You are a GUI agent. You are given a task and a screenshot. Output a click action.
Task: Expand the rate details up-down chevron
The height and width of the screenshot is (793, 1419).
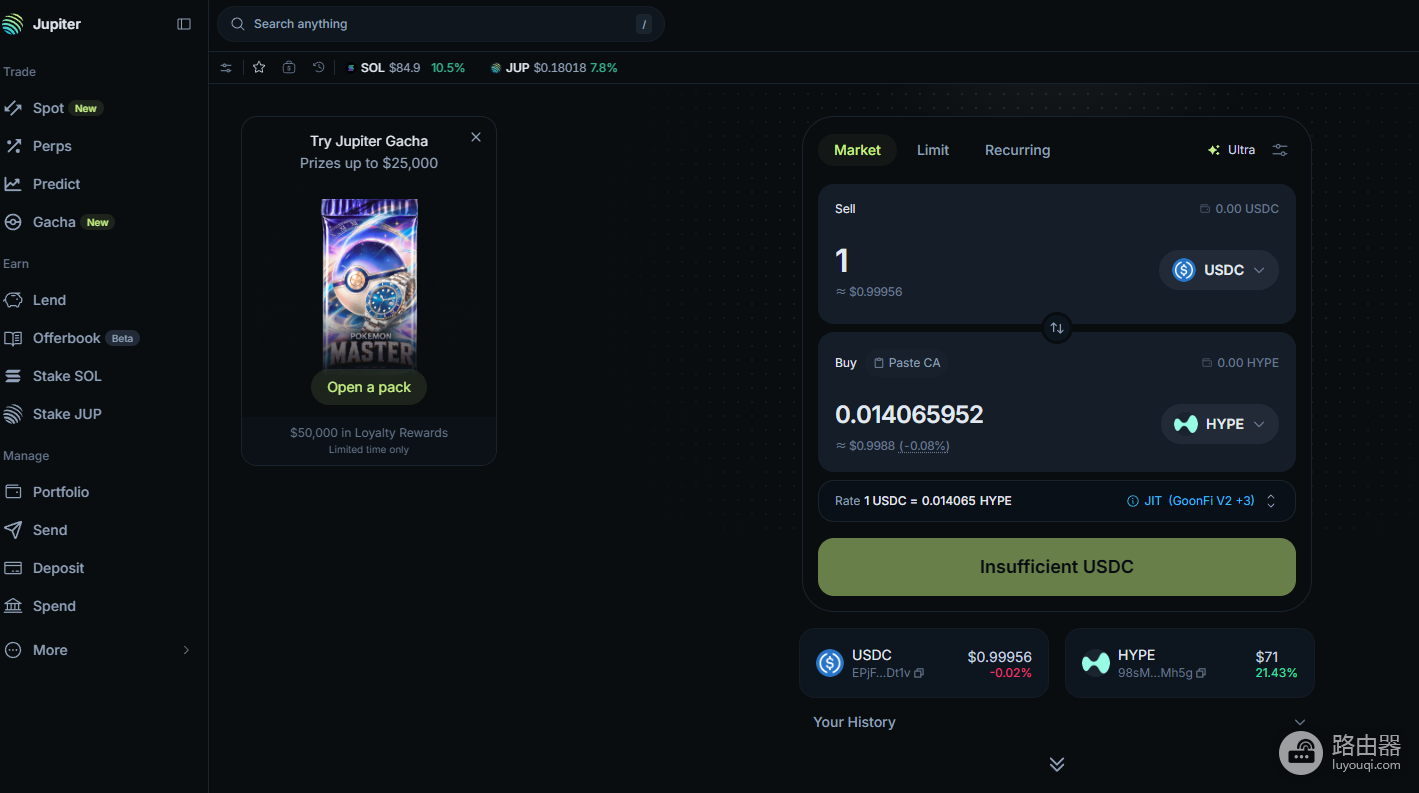click(x=1271, y=501)
